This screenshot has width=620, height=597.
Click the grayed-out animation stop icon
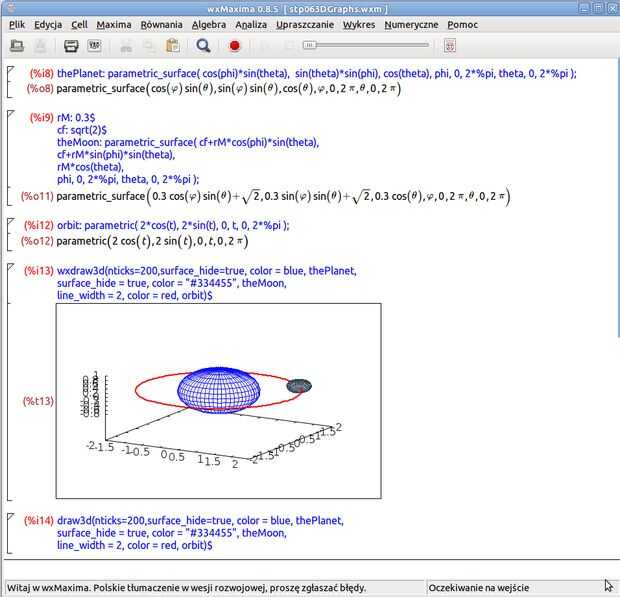point(289,46)
